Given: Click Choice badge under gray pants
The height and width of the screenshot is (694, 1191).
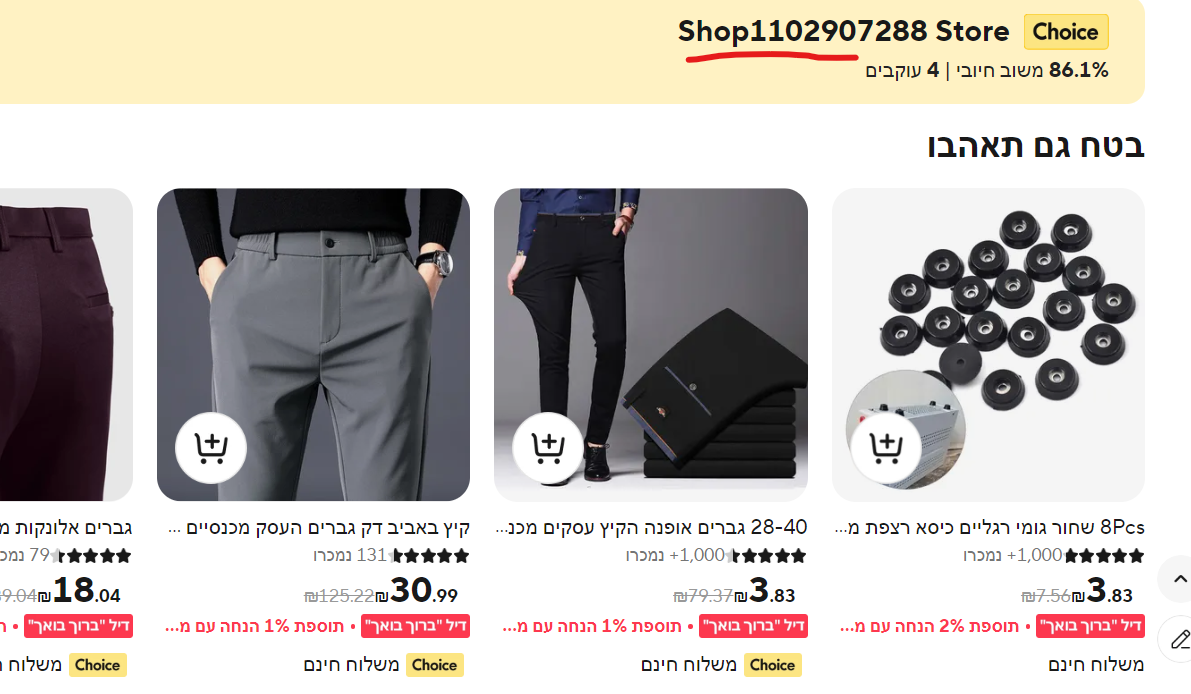Looking at the screenshot, I should click(434, 665).
